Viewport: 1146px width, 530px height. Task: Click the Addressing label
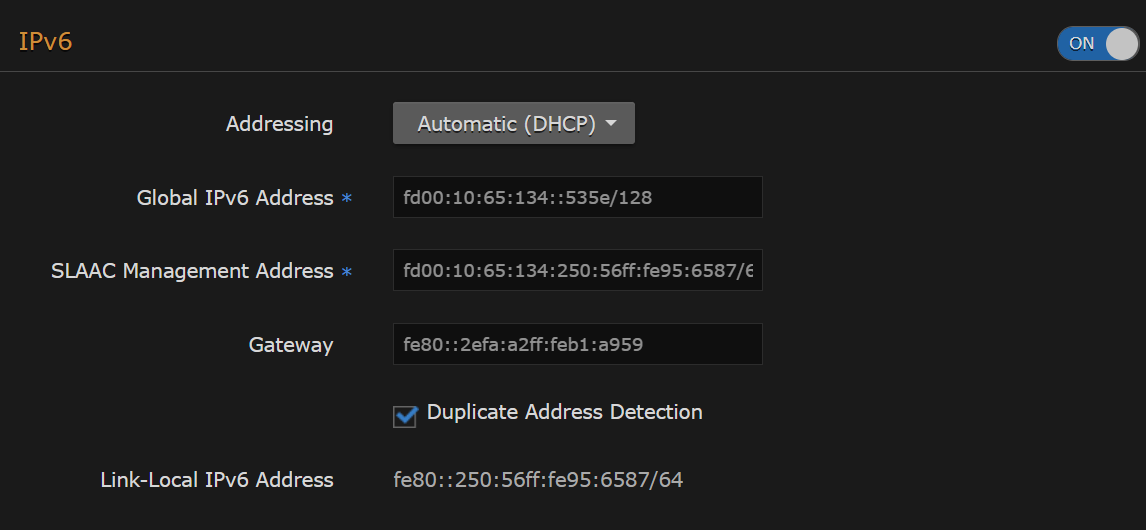pos(279,124)
